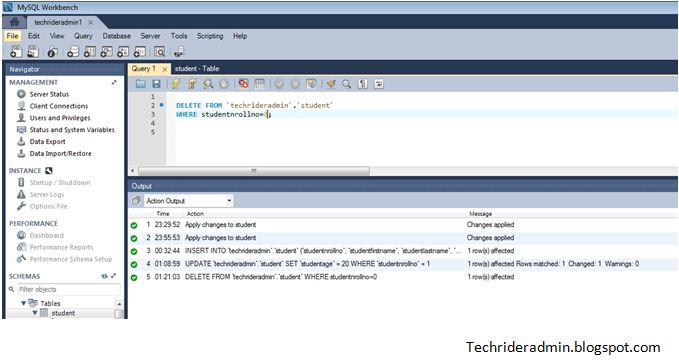Open Performance Reports

61,247
